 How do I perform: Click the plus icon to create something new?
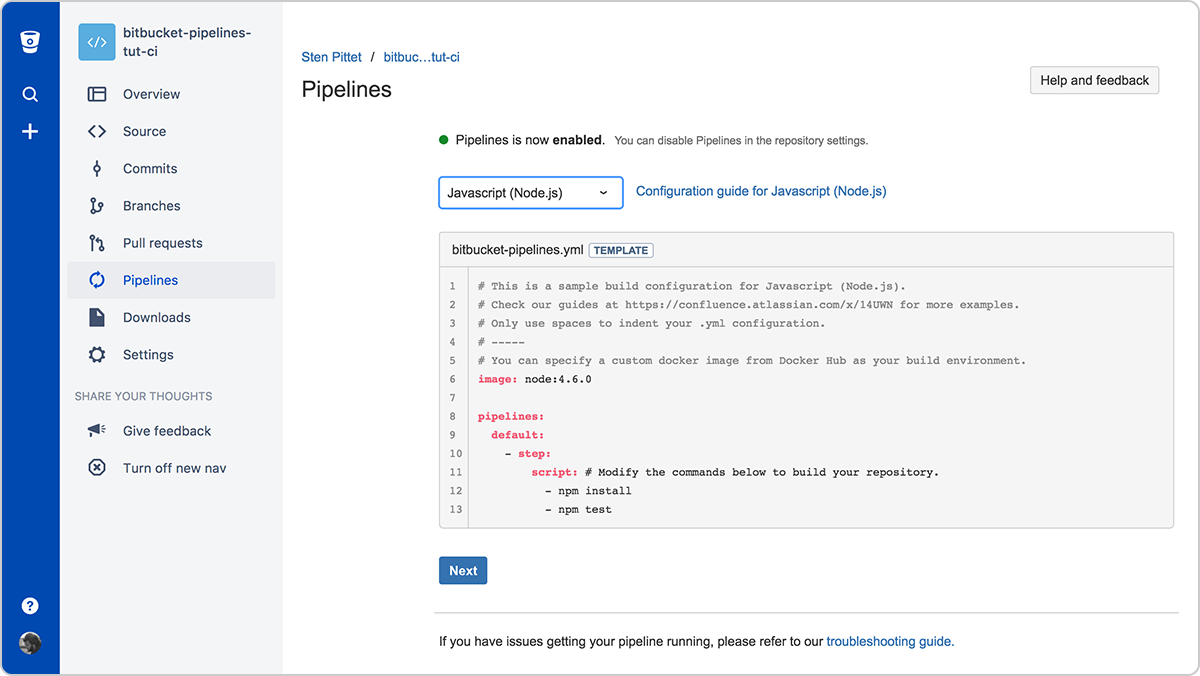click(x=30, y=130)
